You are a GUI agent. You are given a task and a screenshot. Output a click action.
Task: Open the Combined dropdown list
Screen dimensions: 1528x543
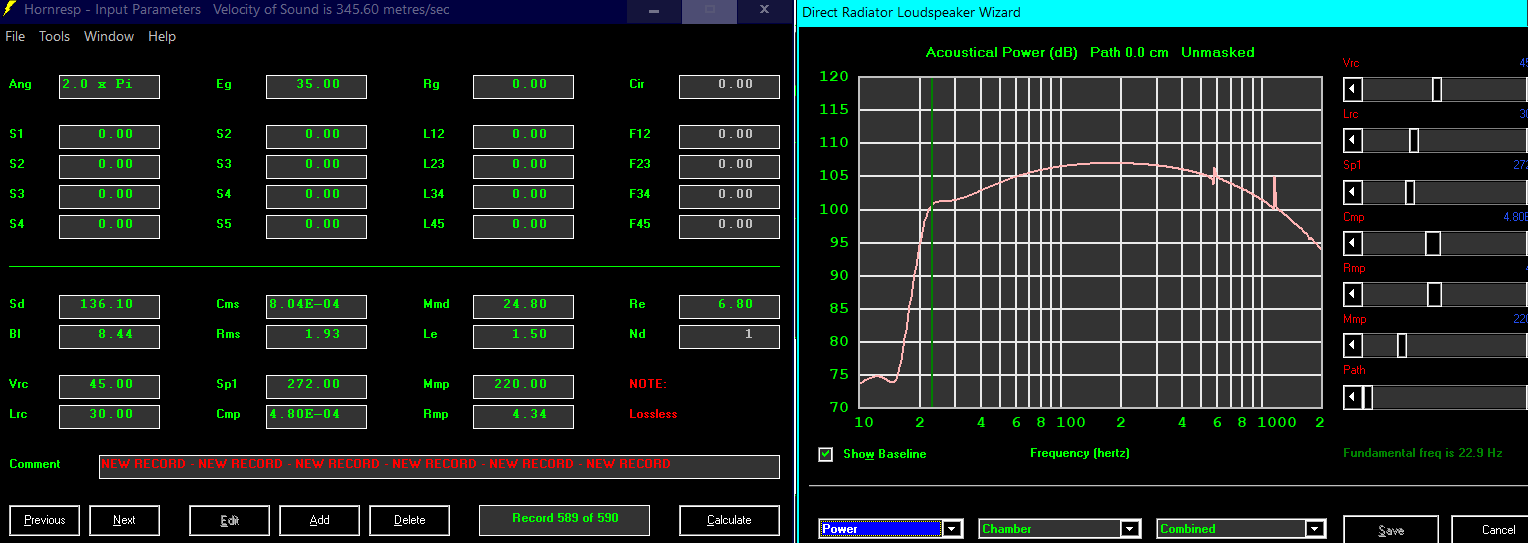(1315, 529)
